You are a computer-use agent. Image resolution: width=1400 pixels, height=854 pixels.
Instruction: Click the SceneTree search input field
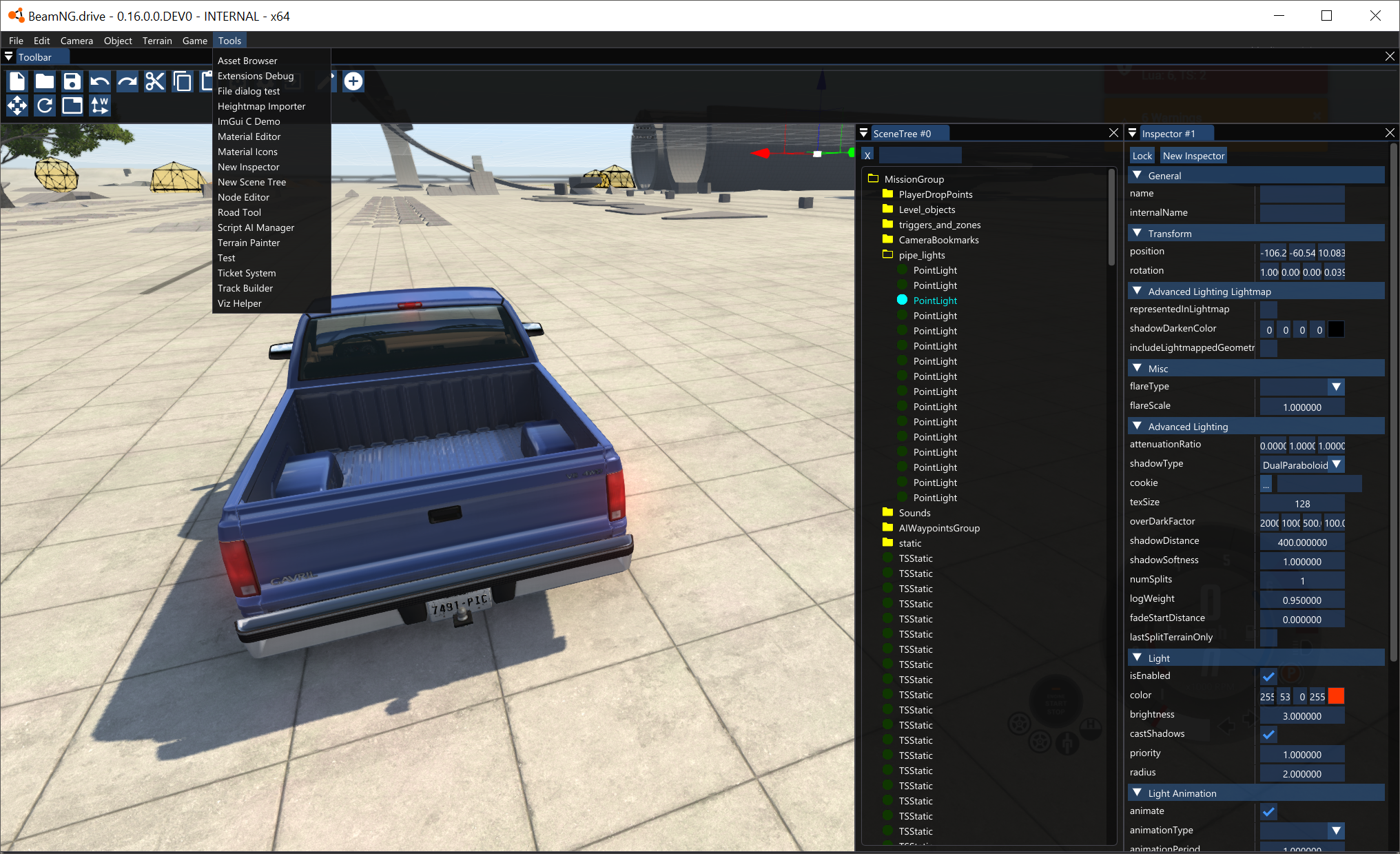tap(920, 155)
